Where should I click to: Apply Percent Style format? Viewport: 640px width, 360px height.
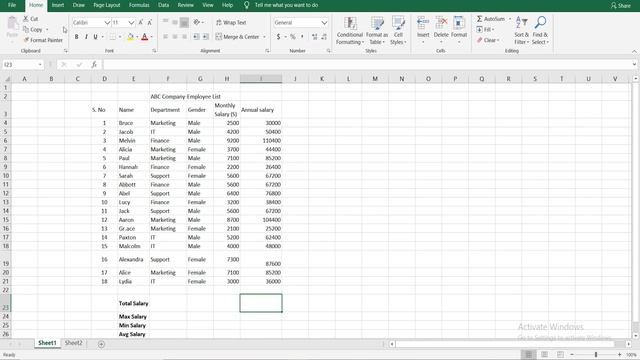coord(293,37)
